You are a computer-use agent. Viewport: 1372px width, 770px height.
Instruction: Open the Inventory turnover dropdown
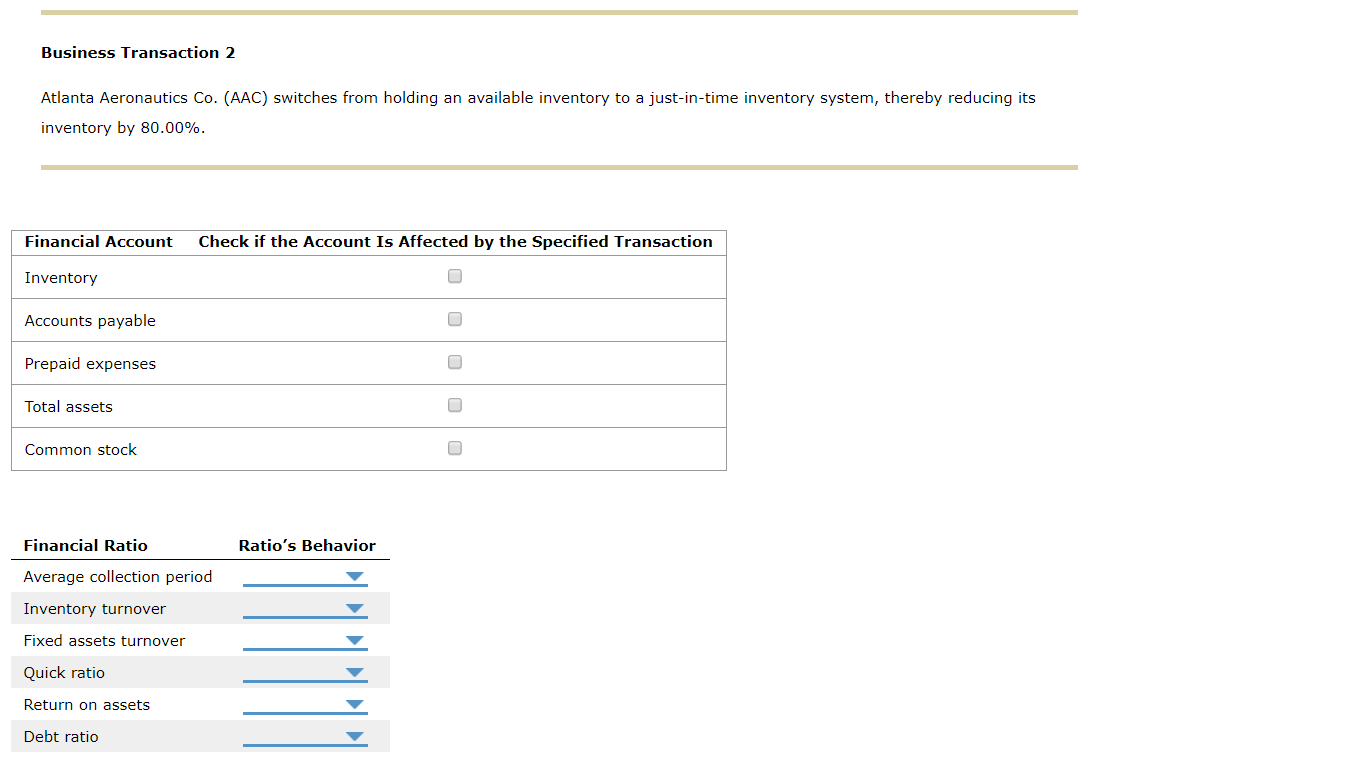354,608
